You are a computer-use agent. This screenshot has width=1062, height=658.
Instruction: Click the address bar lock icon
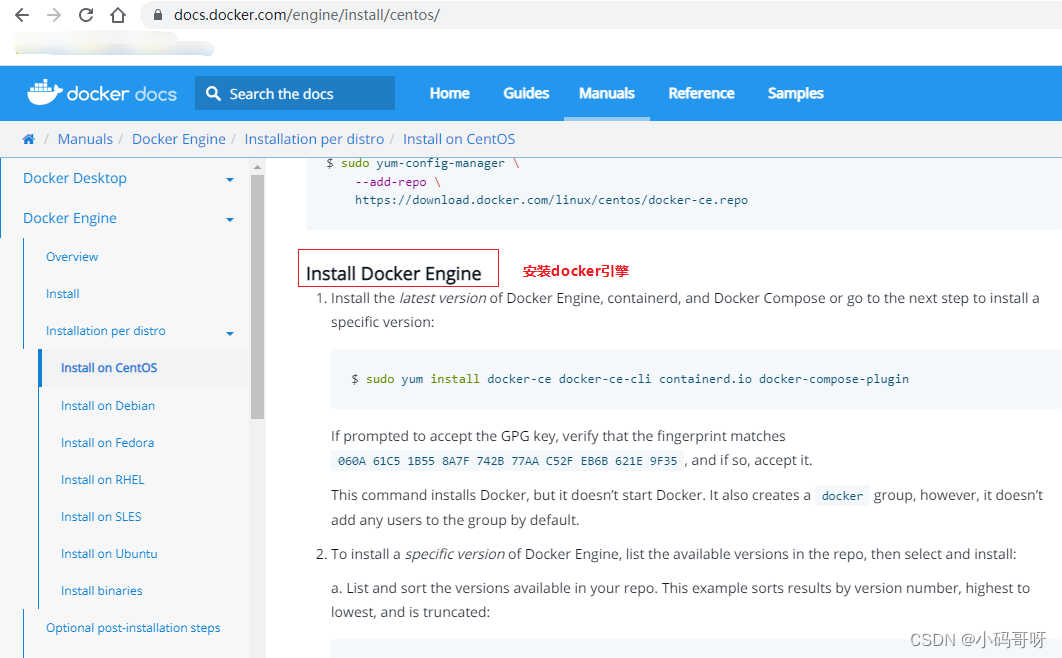click(x=158, y=16)
